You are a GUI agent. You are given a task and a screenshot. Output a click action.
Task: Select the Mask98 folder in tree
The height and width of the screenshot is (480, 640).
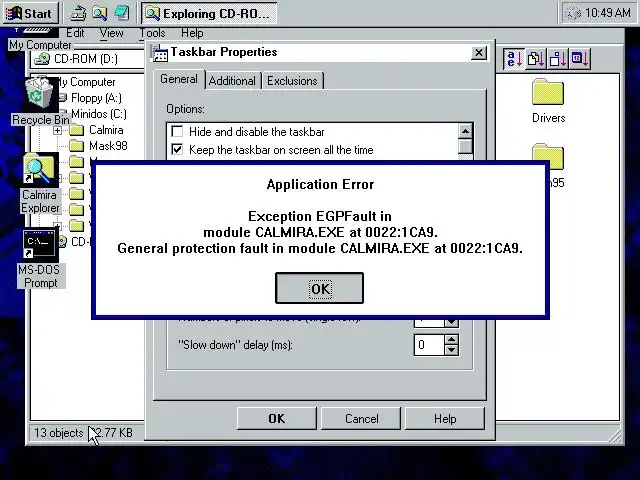point(98,146)
